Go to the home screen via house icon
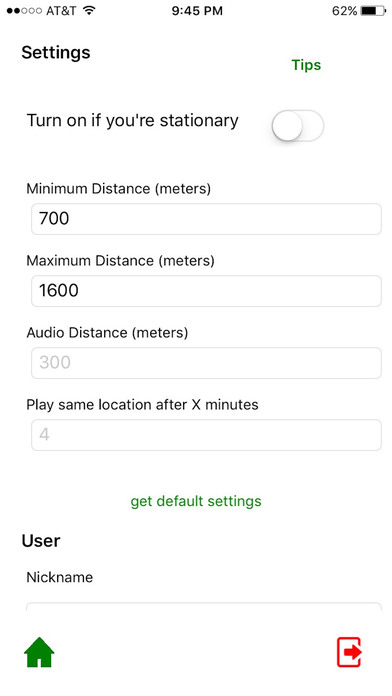Viewport: 392px width, 696px height. point(39,652)
